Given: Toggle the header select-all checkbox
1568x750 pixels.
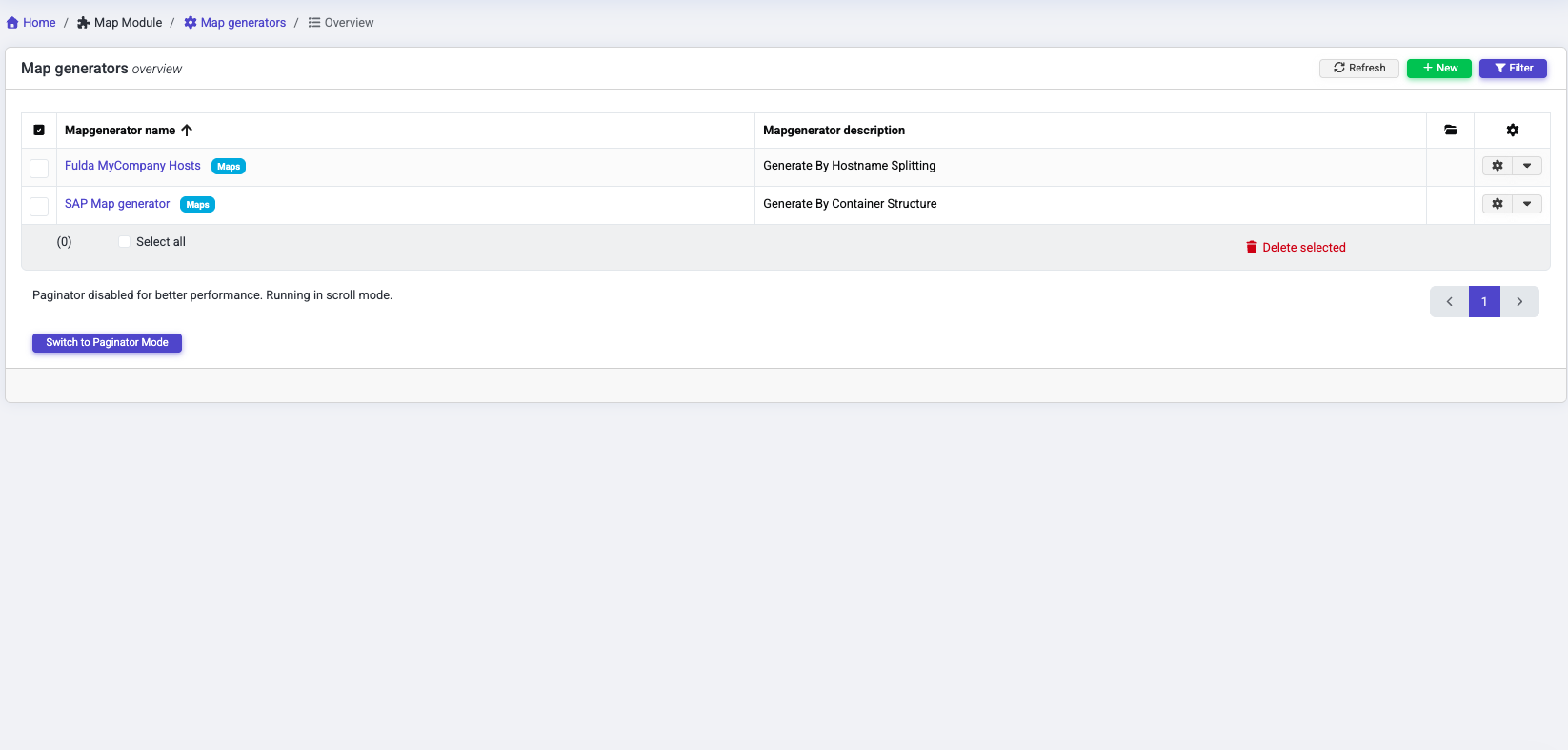Looking at the screenshot, I should (39, 131).
